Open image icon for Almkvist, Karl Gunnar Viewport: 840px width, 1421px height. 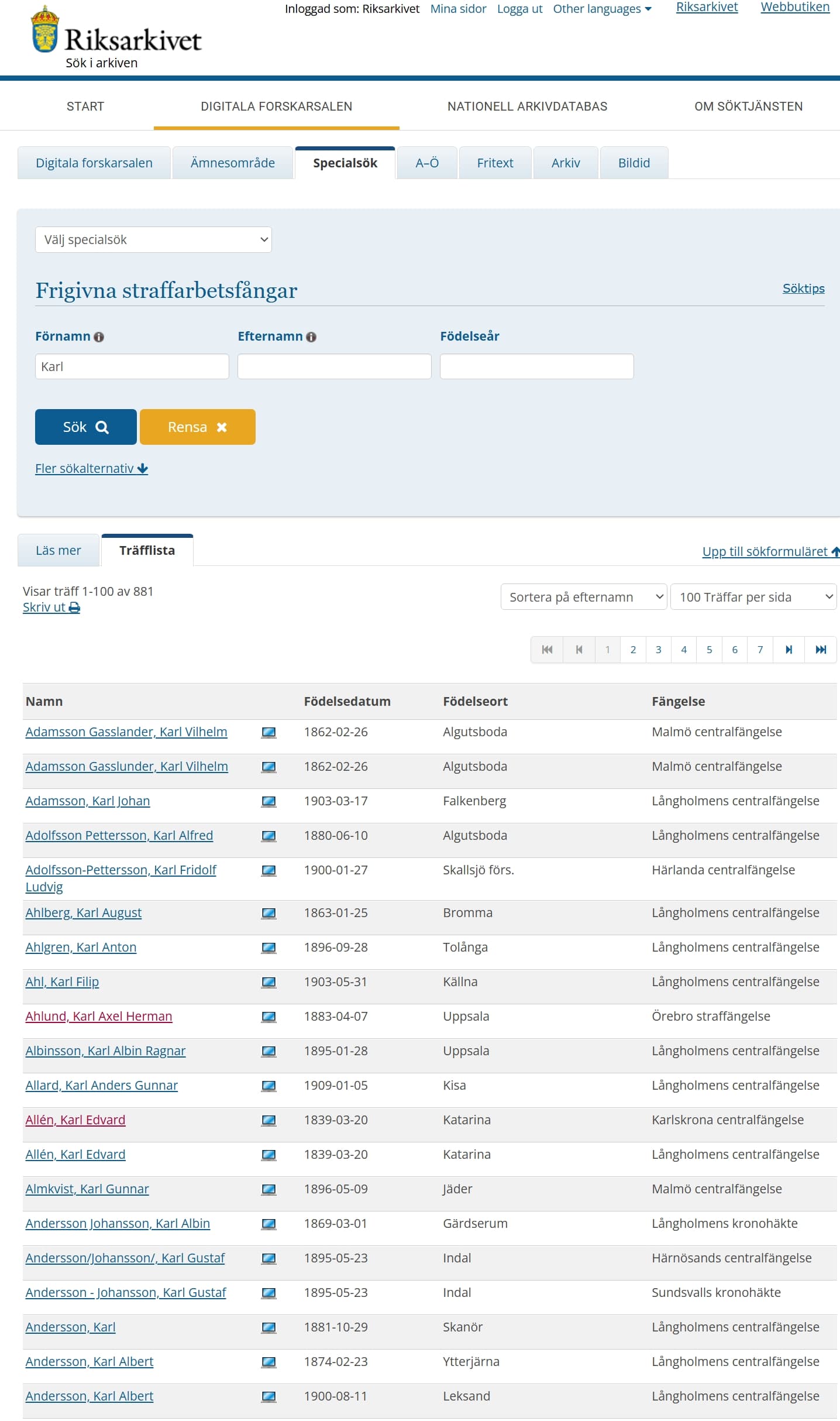coord(268,1189)
